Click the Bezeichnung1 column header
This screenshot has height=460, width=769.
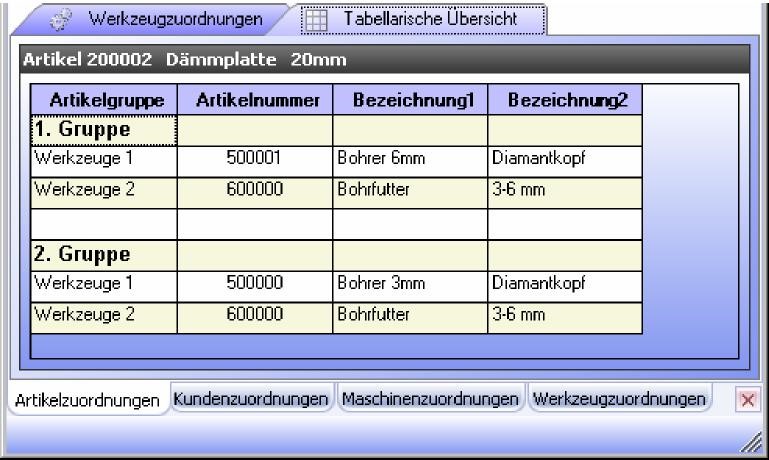410,100
